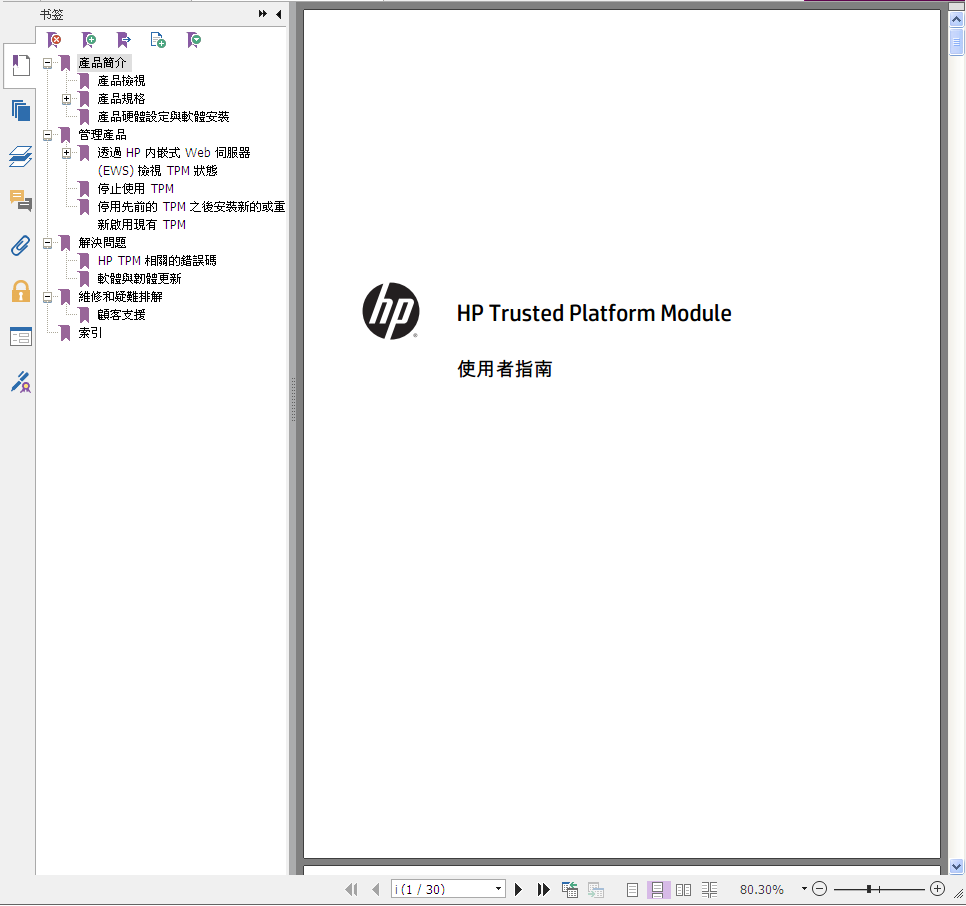
Task: Open the 軟體與韌體更新 bookmark
Action: coord(139,279)
